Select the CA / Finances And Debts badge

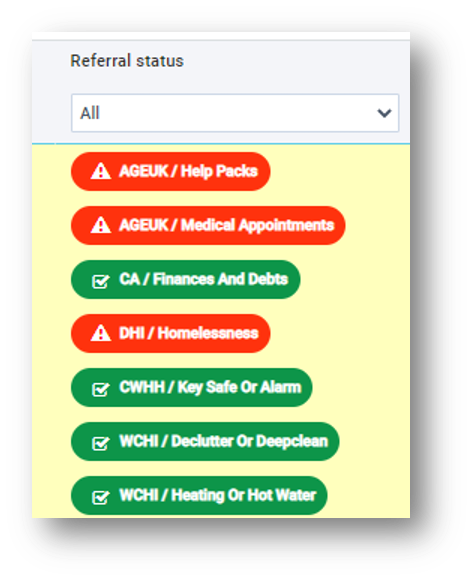[185, 279]
